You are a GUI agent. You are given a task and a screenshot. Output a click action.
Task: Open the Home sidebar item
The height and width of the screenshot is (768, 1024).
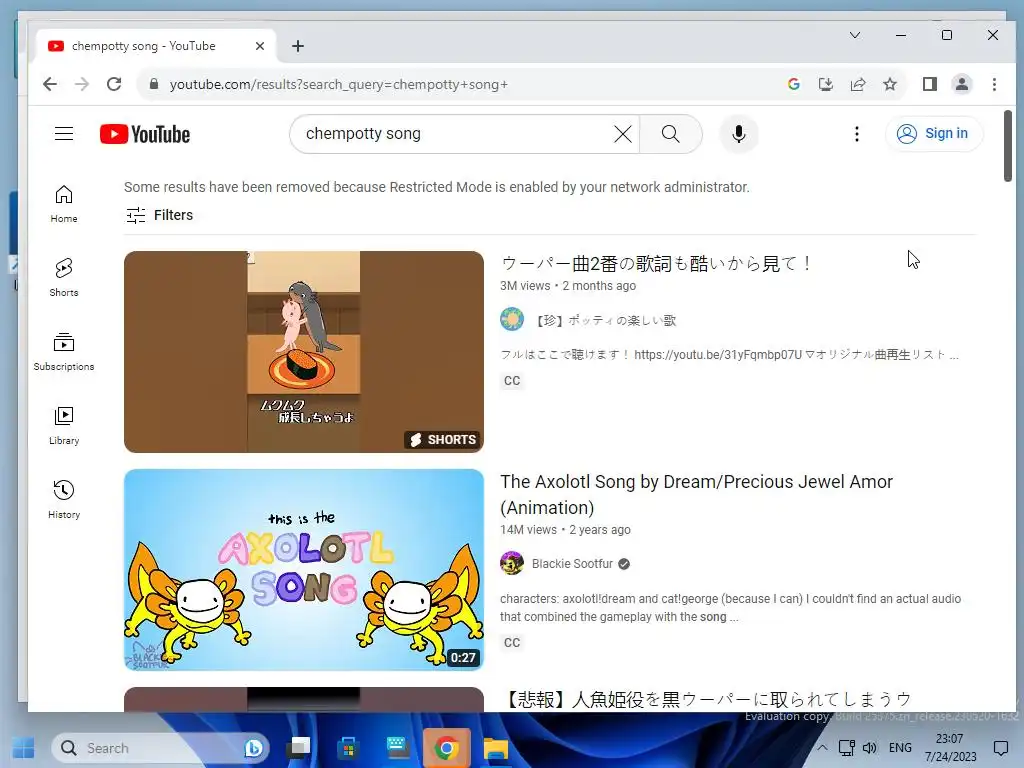point(64,204)
